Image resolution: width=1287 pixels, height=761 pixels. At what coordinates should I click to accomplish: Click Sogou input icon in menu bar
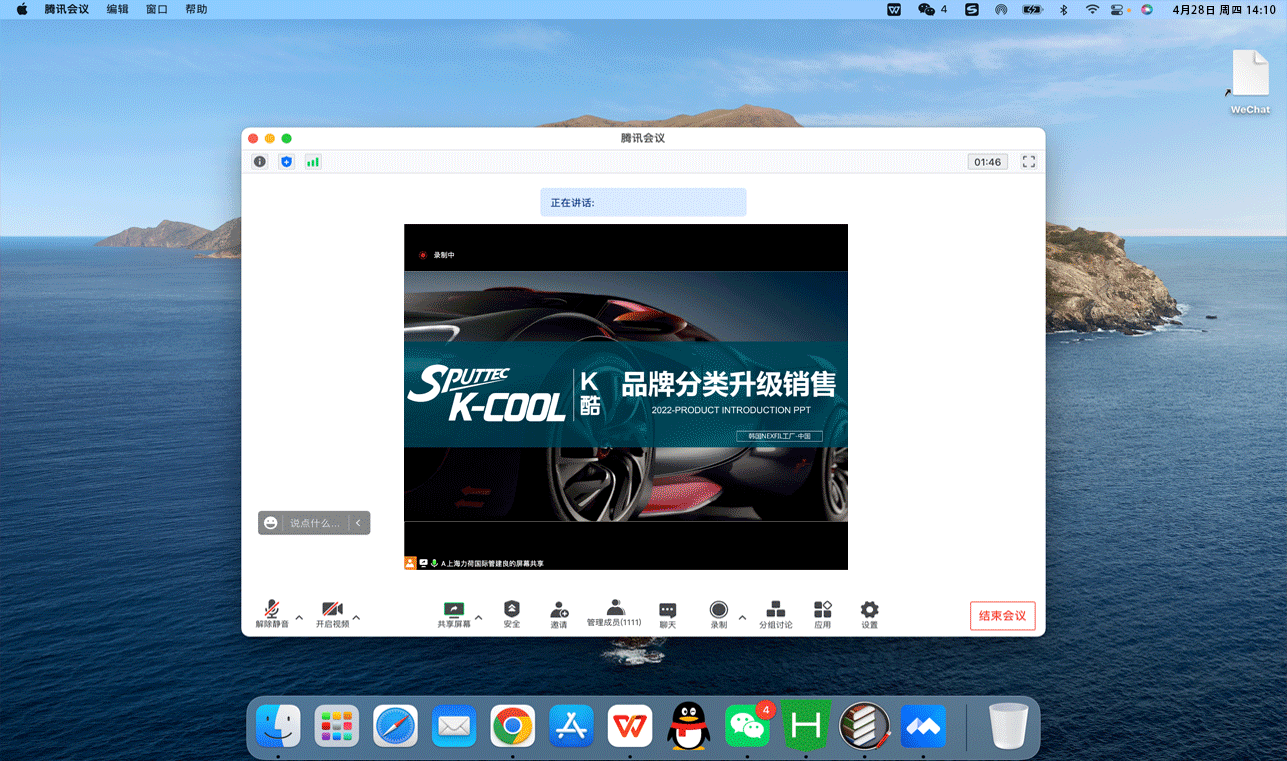click(971, 9)
